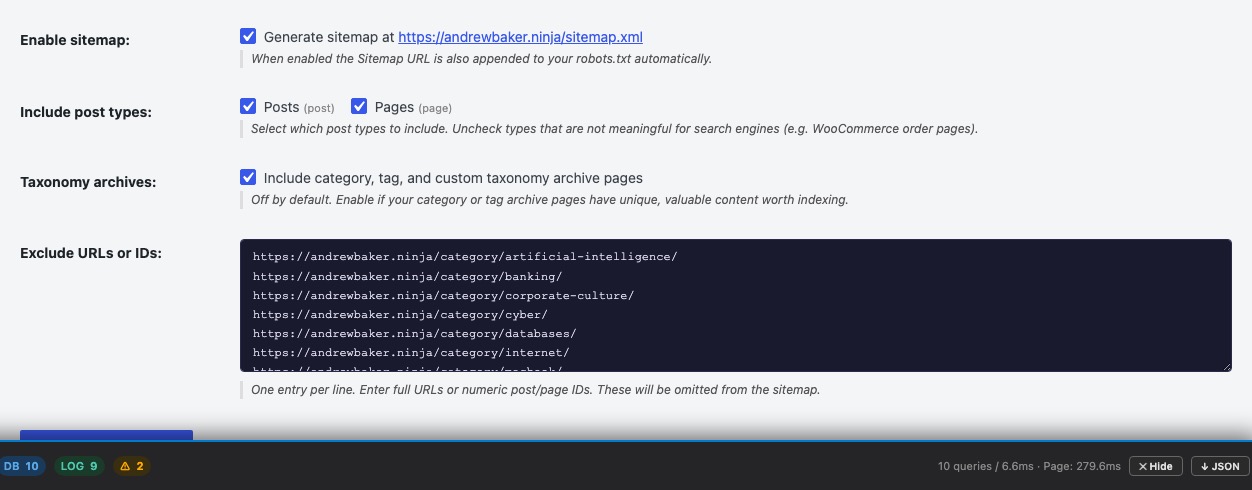Open the andrewbaker.ninja/sitemap.xml link
This screenshot has width=1252, height=490.
tap(520, 37)
